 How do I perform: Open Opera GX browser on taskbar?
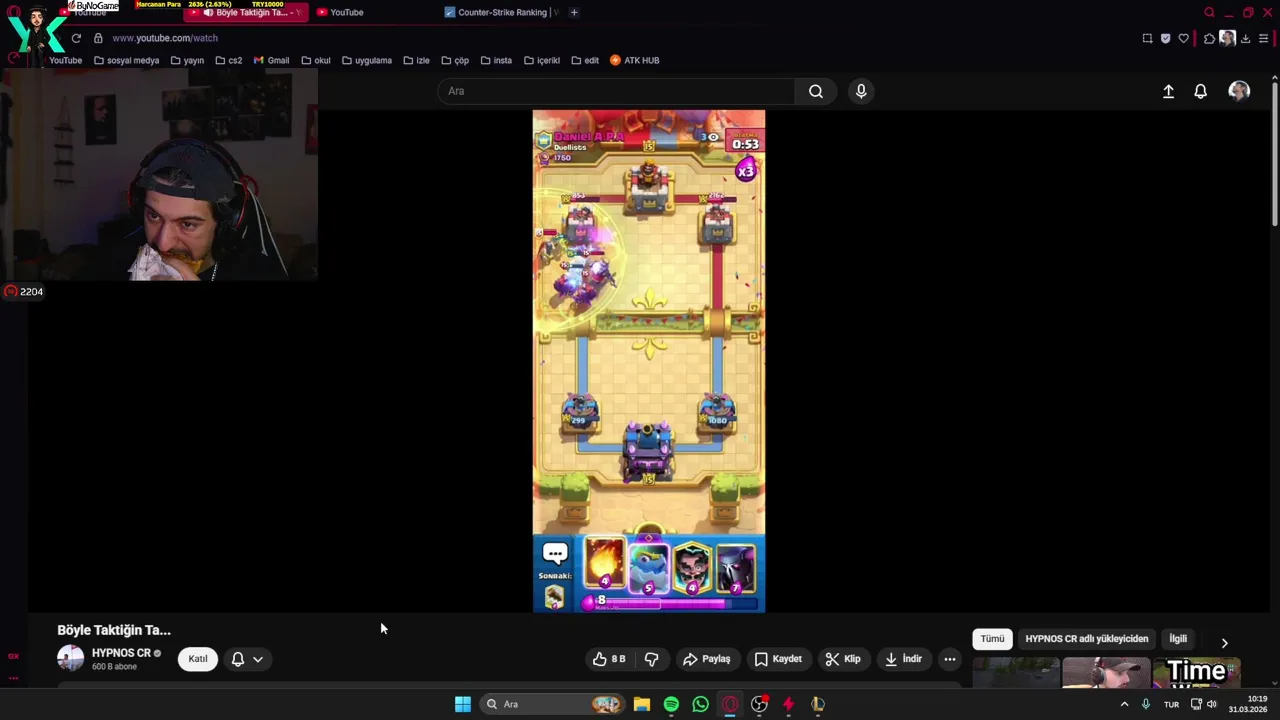coord(730,704)
